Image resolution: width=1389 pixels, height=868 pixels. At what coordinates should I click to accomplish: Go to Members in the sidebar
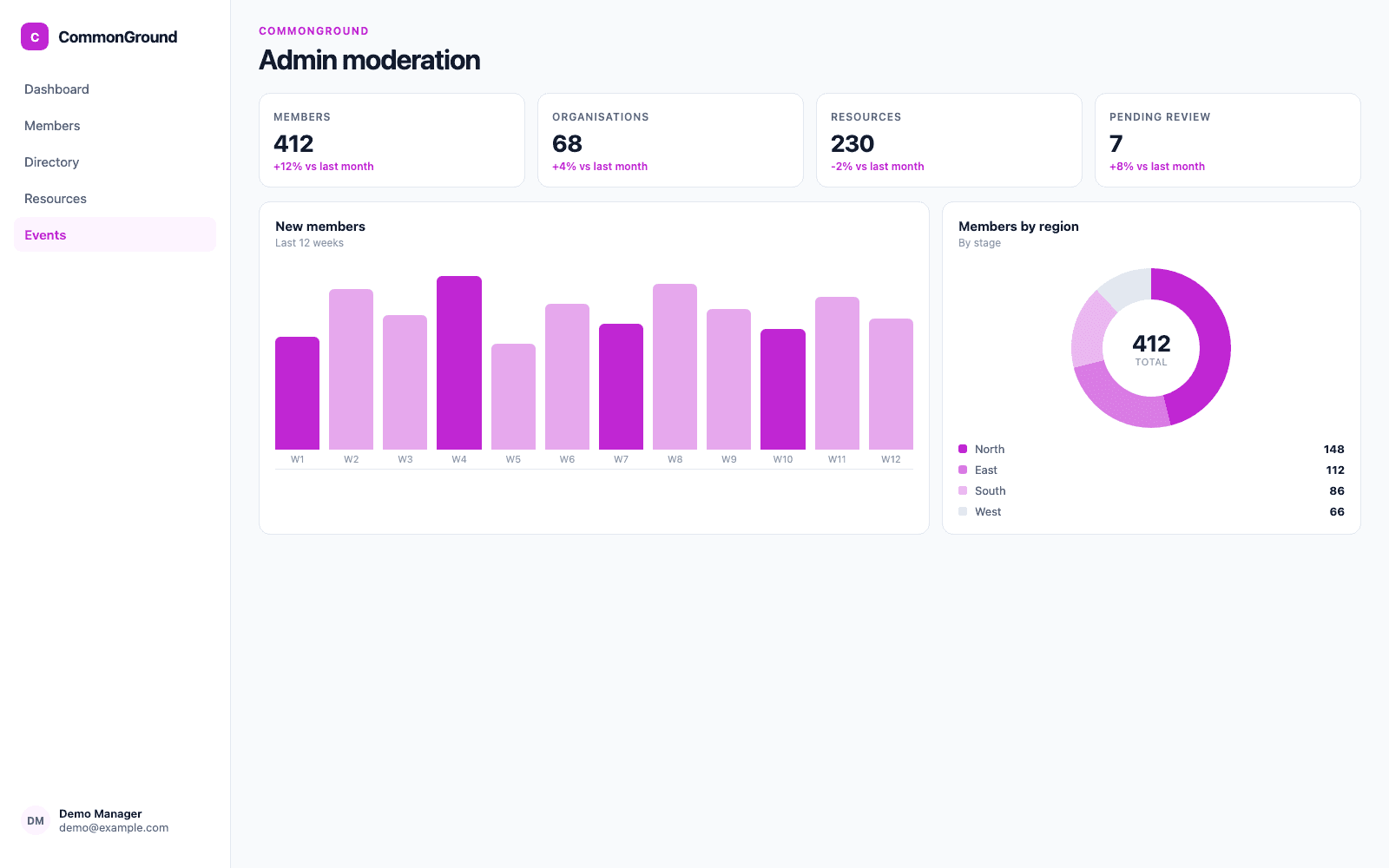click(115, 126)
